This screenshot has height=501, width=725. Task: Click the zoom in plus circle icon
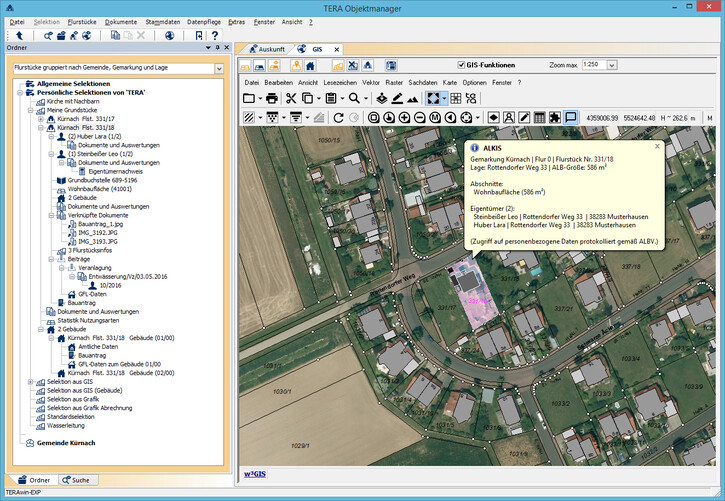(x=406, y=117)
